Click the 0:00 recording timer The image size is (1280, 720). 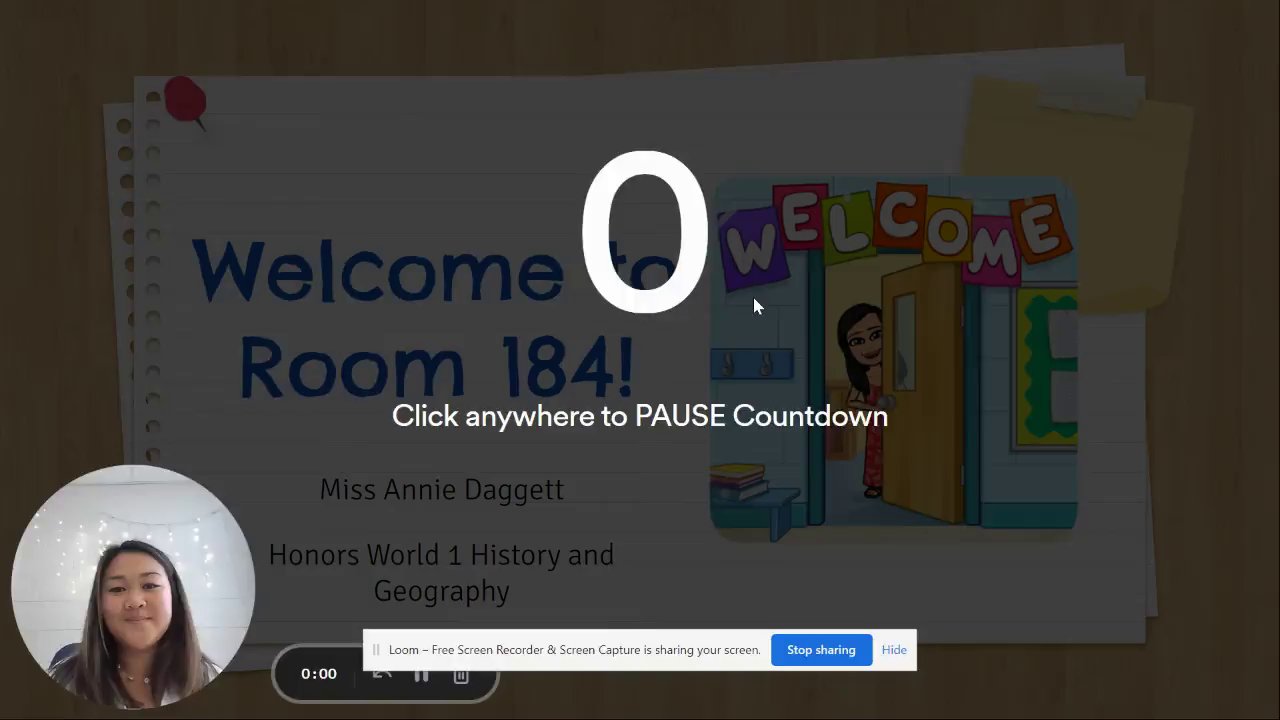point(319,674)
